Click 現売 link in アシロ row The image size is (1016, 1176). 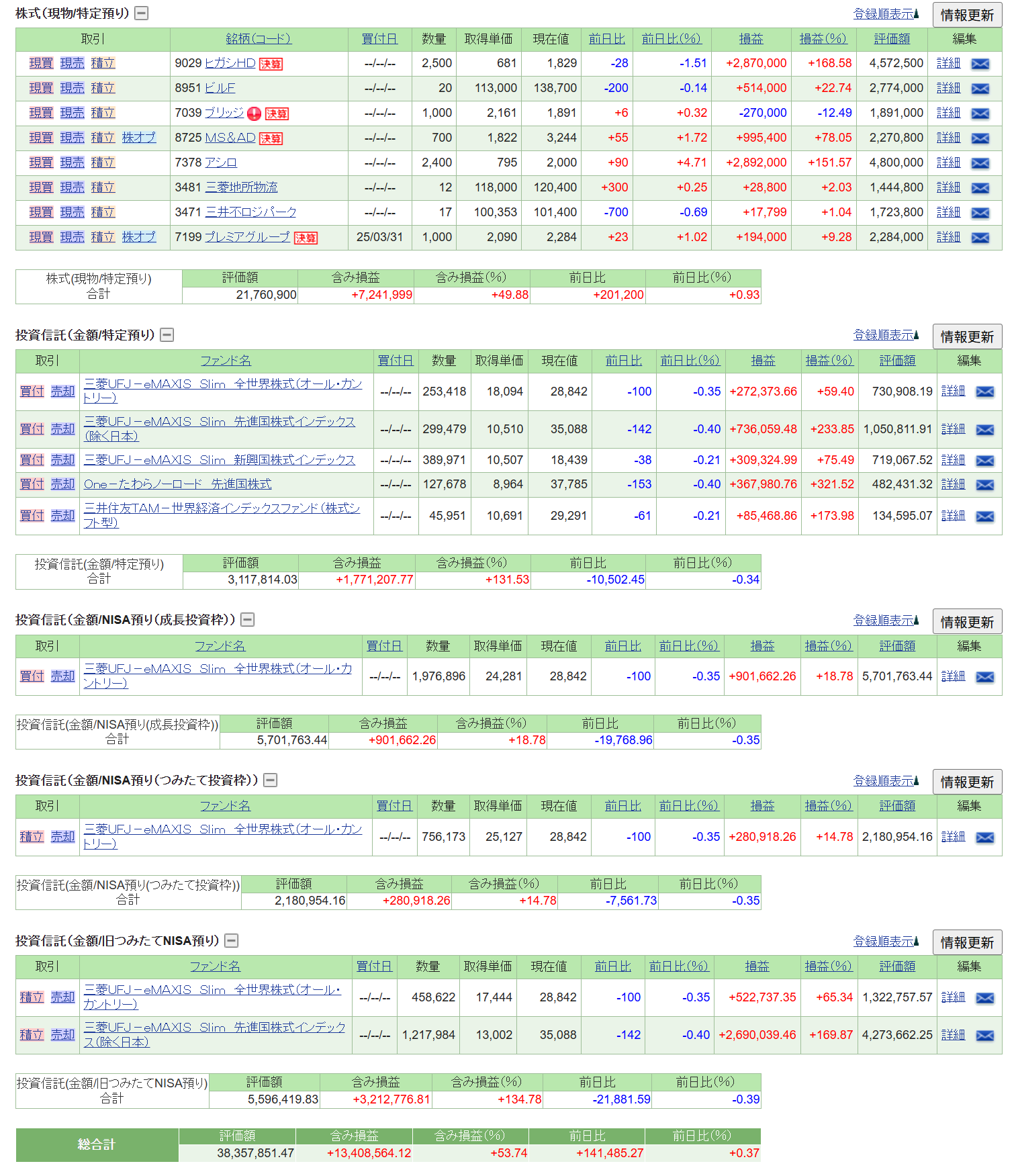point(72,163)
